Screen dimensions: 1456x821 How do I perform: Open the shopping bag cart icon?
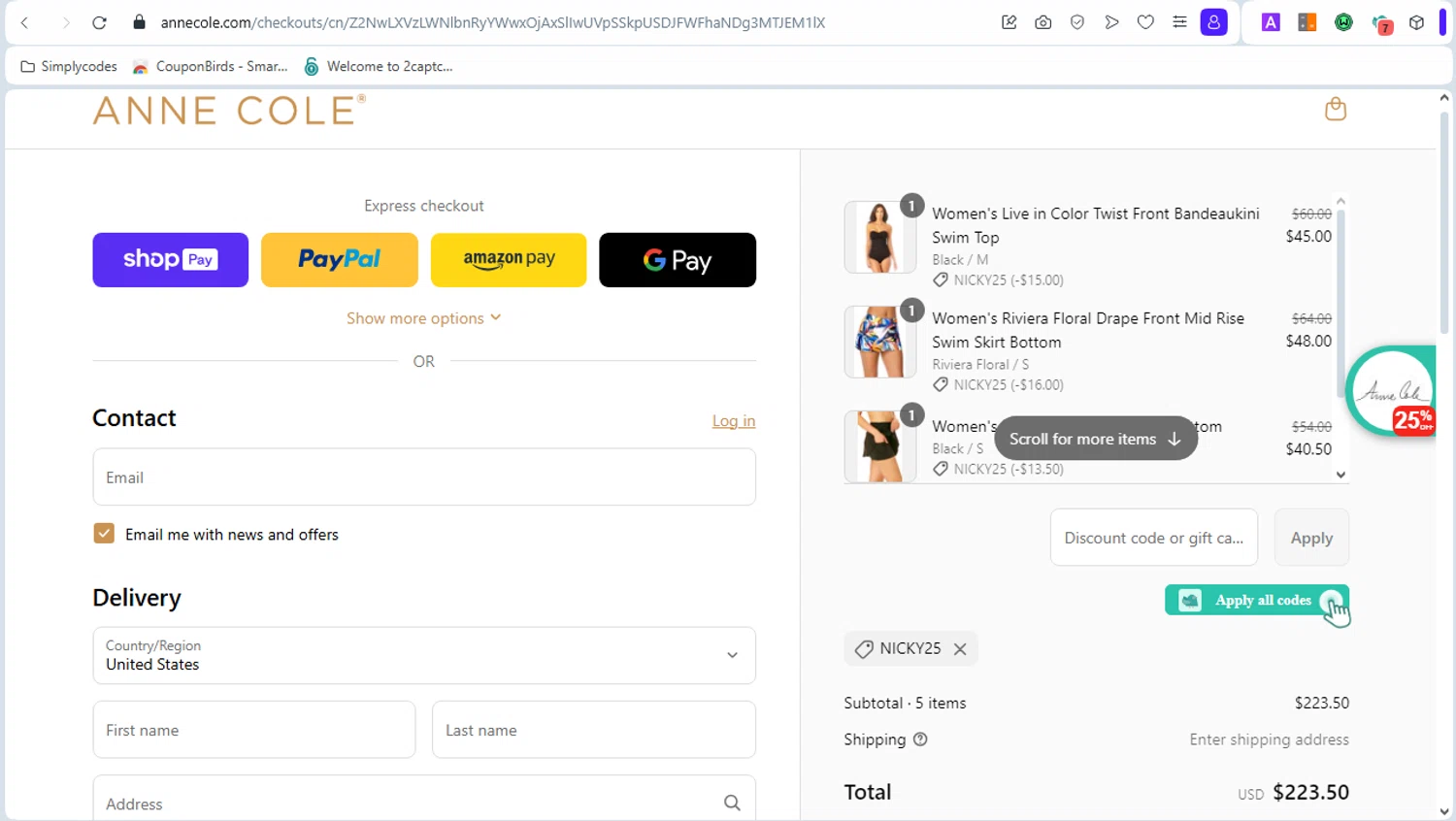(1336, 109)
